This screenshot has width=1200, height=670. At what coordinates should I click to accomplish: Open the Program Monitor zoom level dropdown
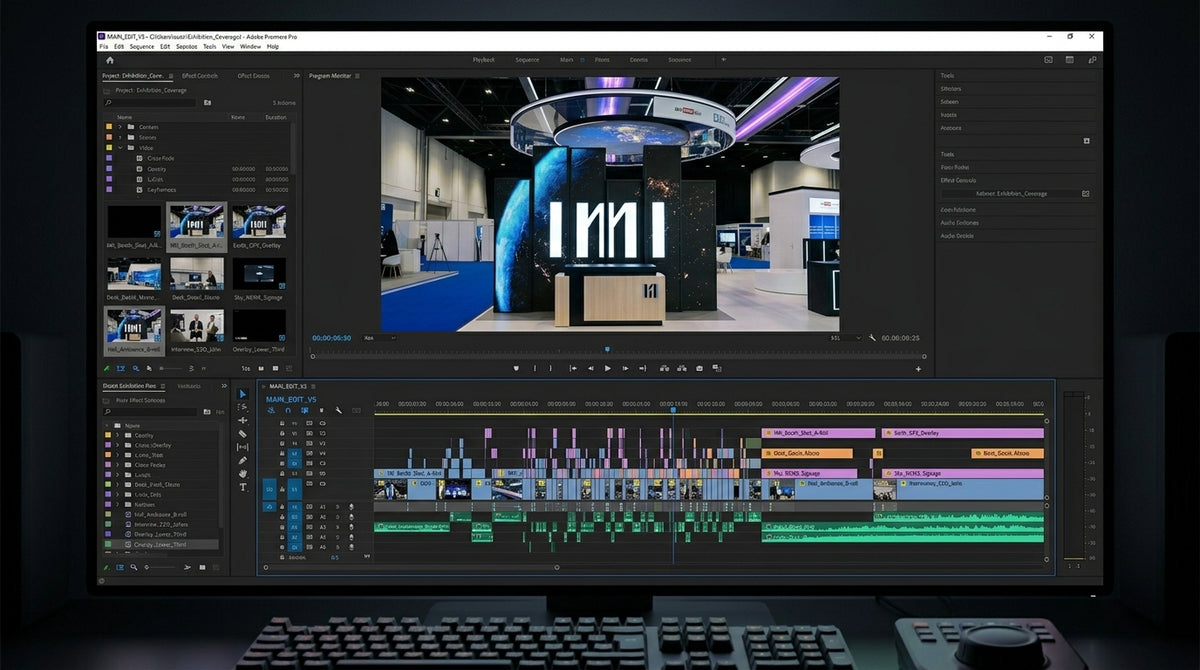(x=379, y=338)
